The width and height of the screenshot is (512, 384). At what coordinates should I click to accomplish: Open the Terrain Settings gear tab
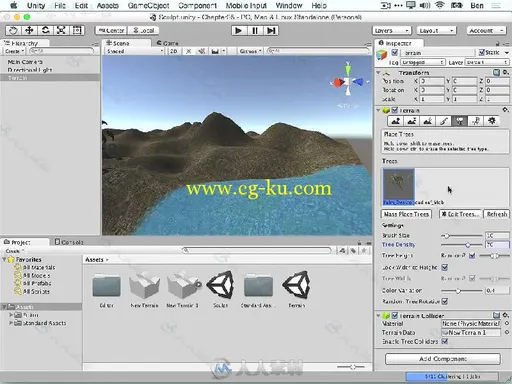pos(492,121)
